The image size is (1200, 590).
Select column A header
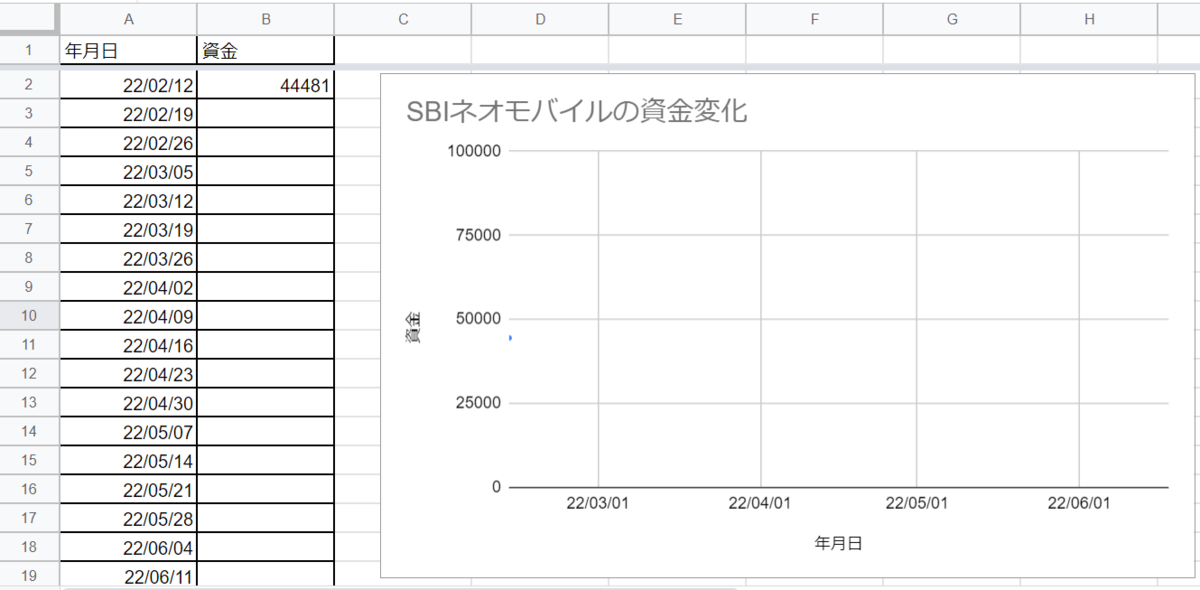(x=128, y=18)
